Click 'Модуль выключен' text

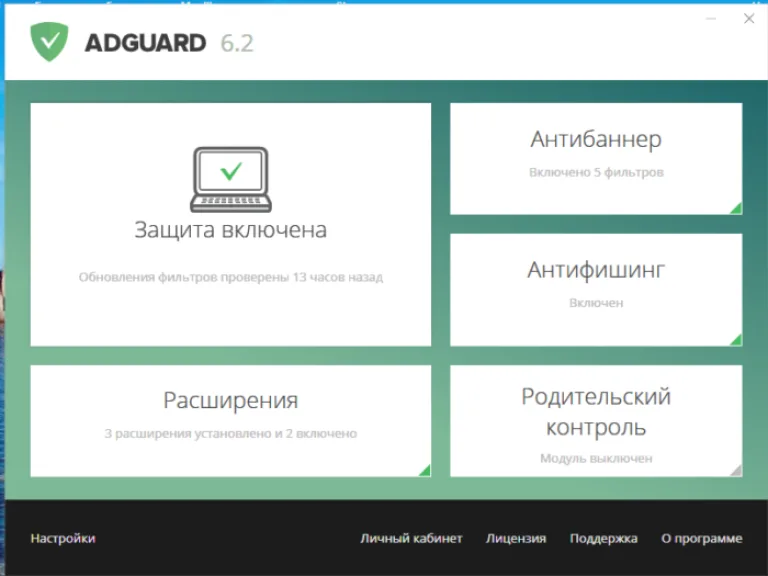(596, 458)
